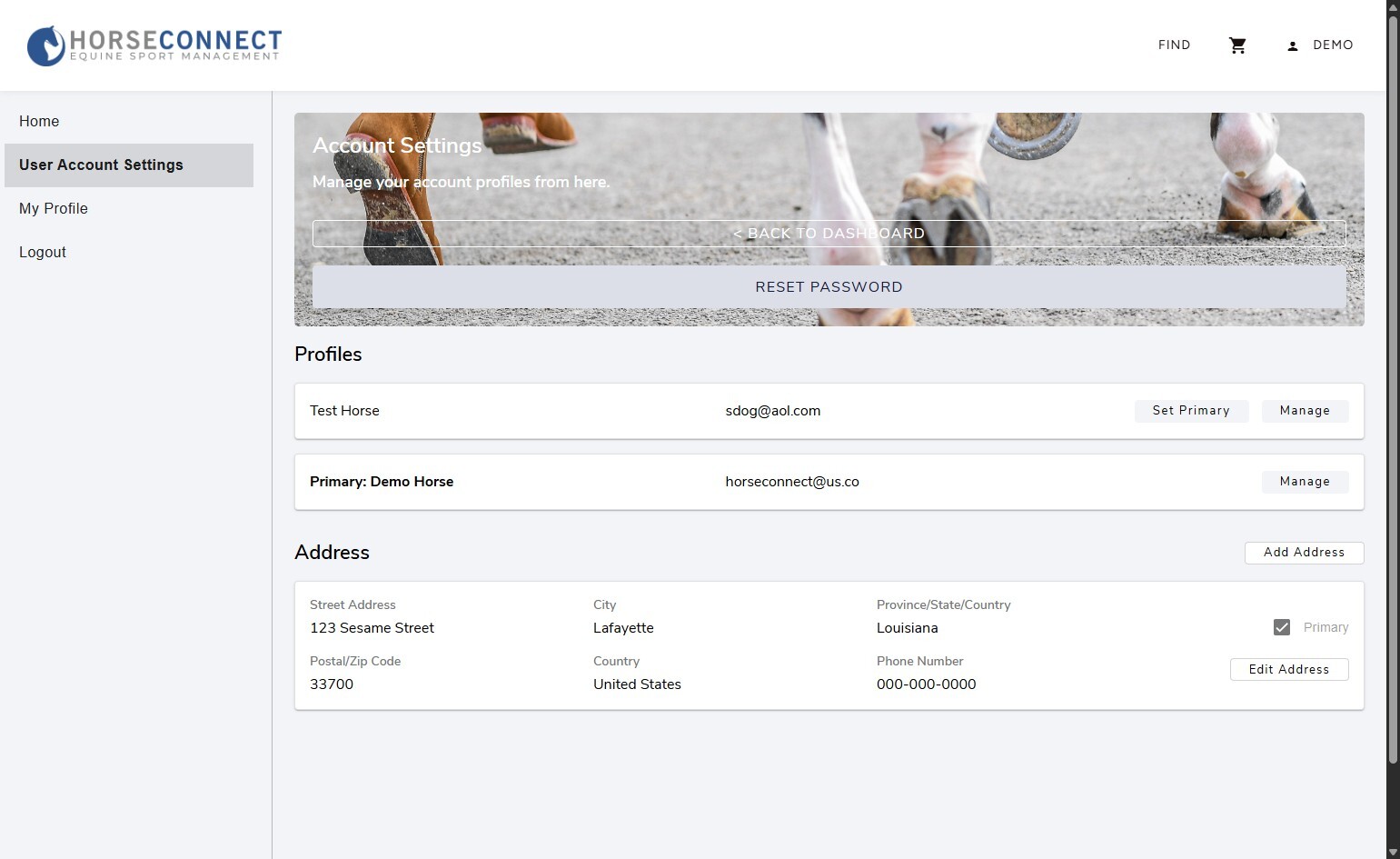Click the scroll down arrow on scrollbar
The image size is (1400, 859).
tap(1393, 852)
